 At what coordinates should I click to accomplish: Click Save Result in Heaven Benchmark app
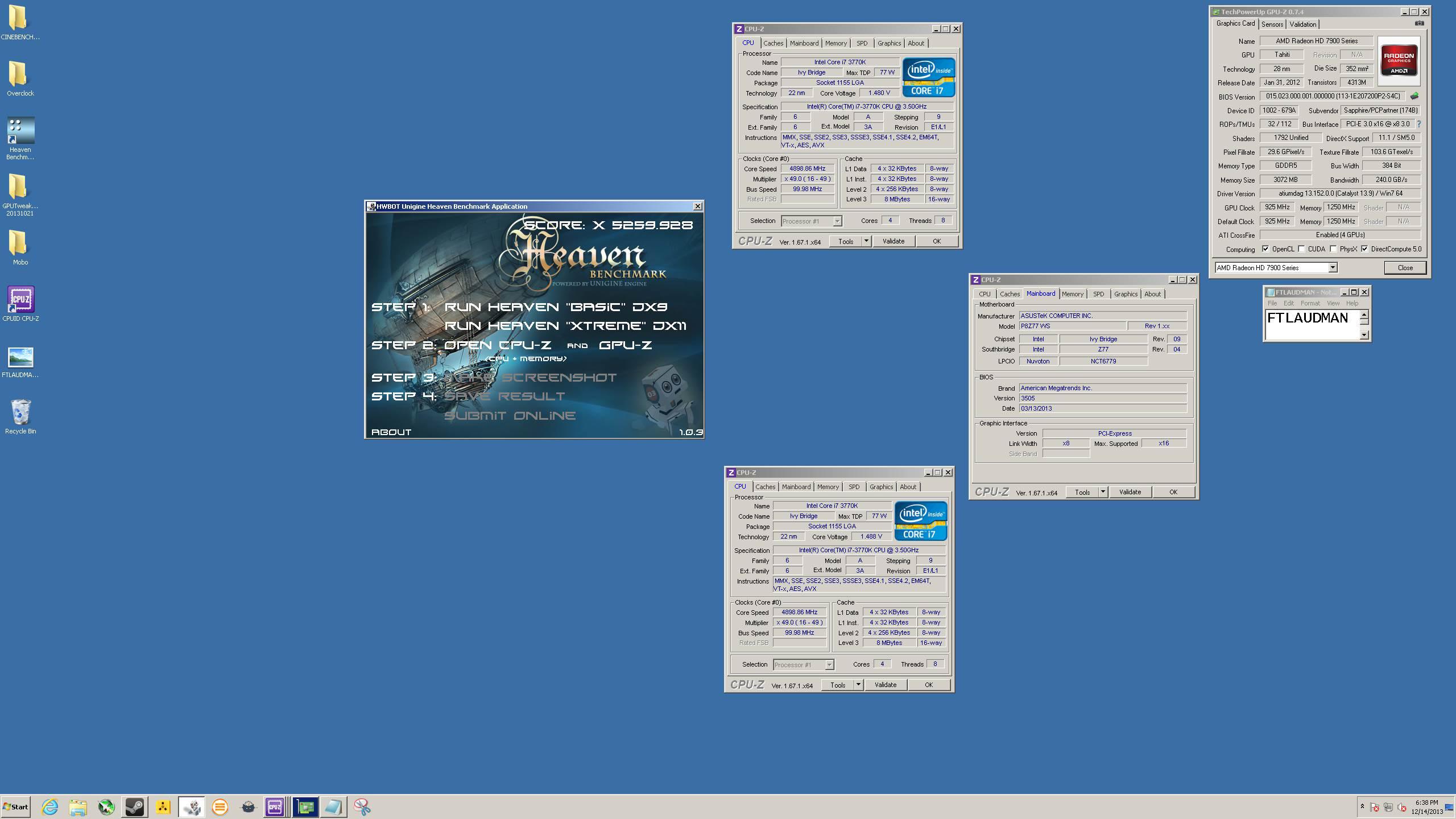[504, 396]
